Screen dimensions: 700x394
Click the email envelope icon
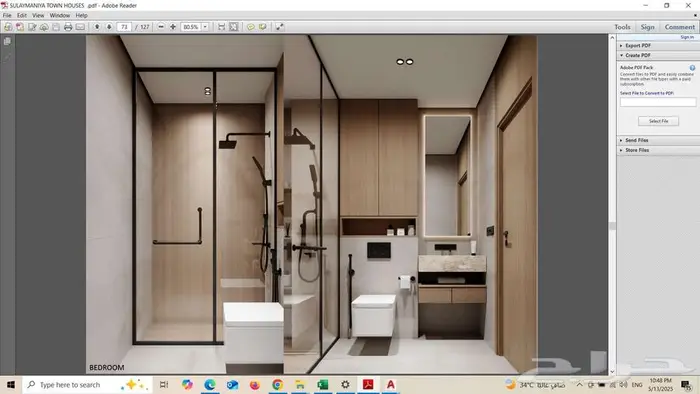(80, 27)
